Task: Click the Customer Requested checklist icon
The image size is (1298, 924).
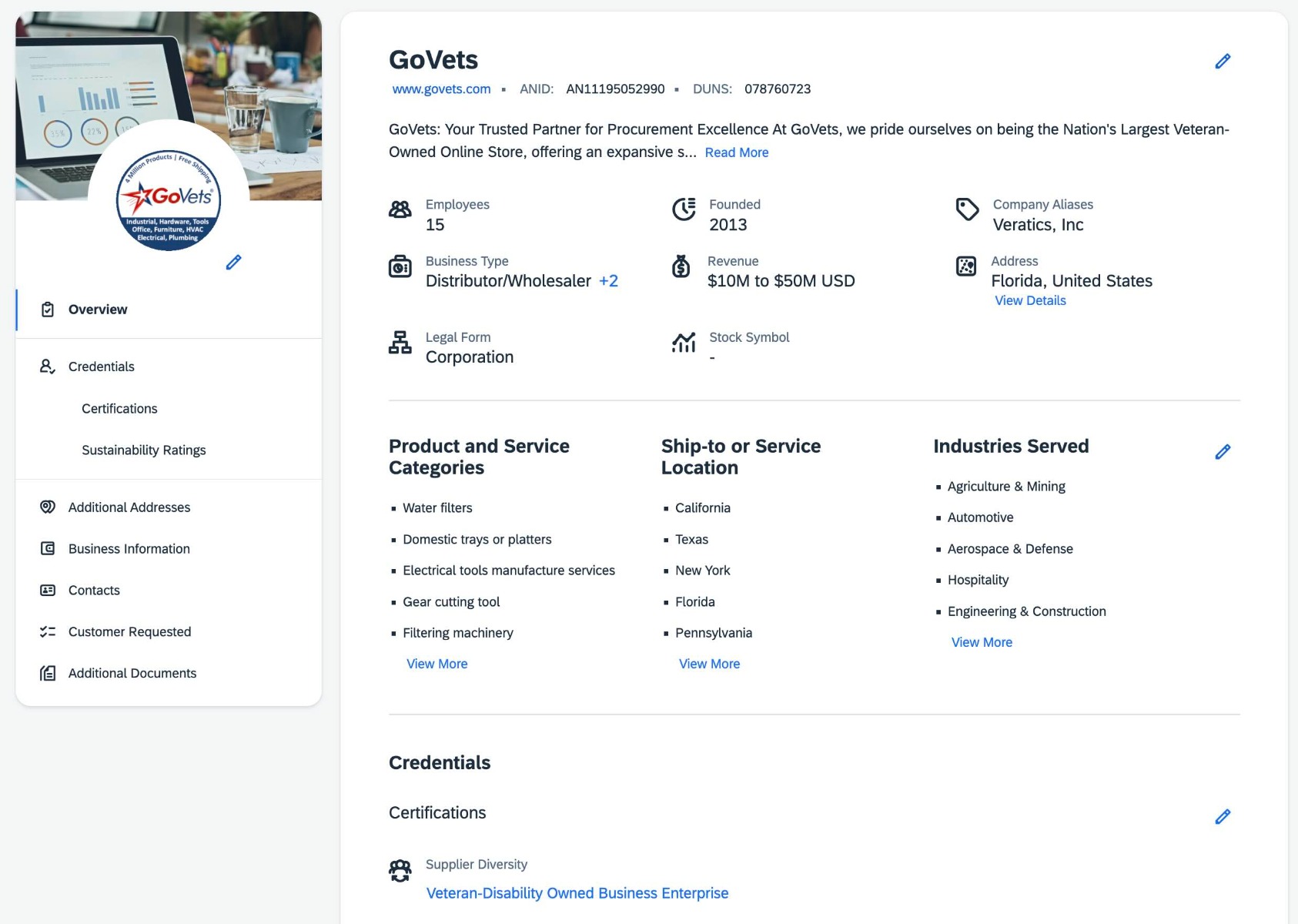Action: point(48,631)
